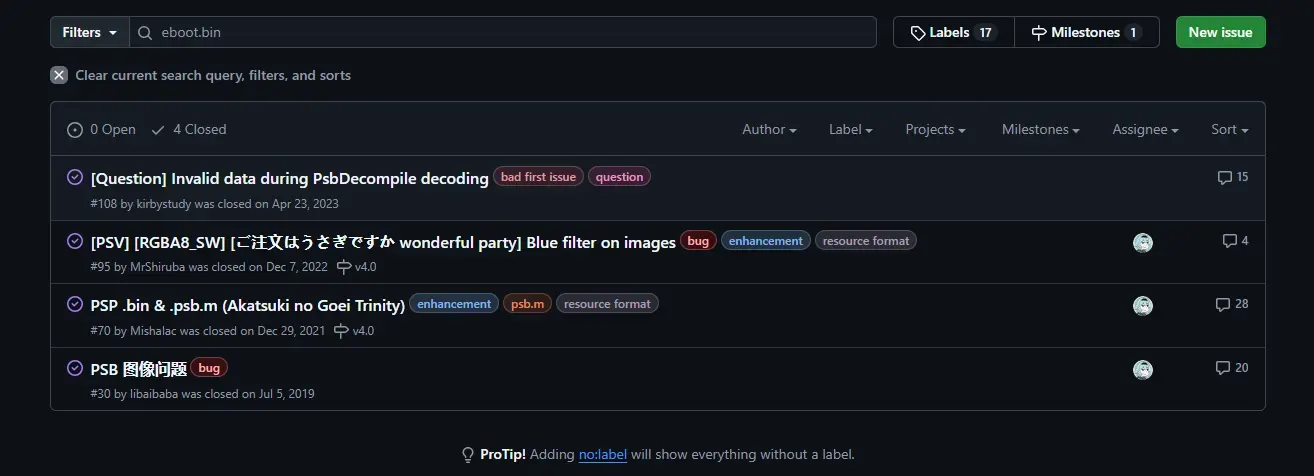The image size is (1314, 476).
Task: Open comments count 4 on issue #95
Action: tap(1235, 241)
